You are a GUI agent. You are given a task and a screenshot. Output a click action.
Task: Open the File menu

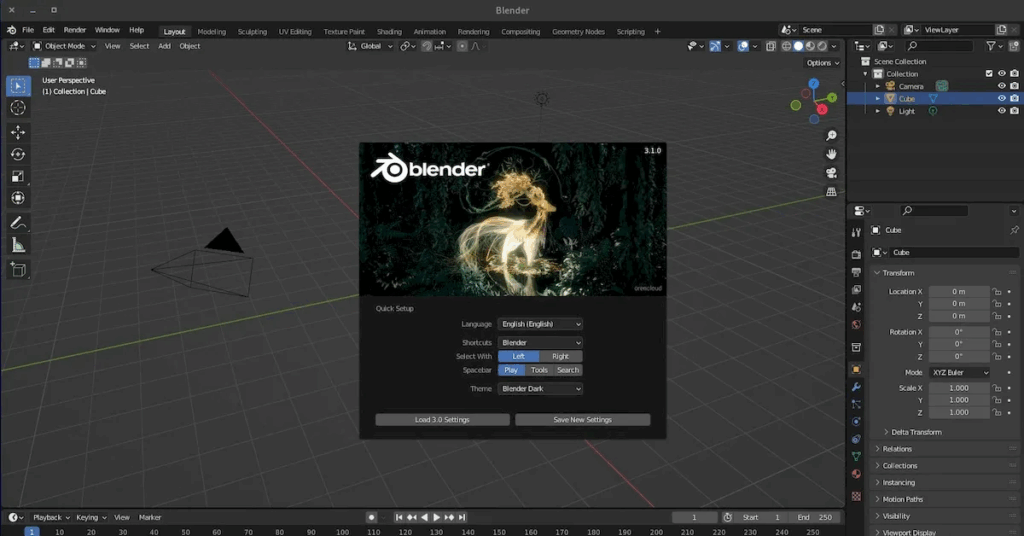tap(28, 30)
